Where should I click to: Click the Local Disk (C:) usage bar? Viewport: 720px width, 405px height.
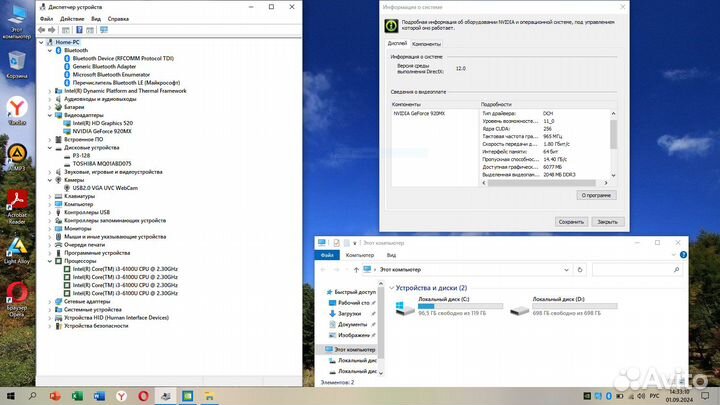coord(460,306)
